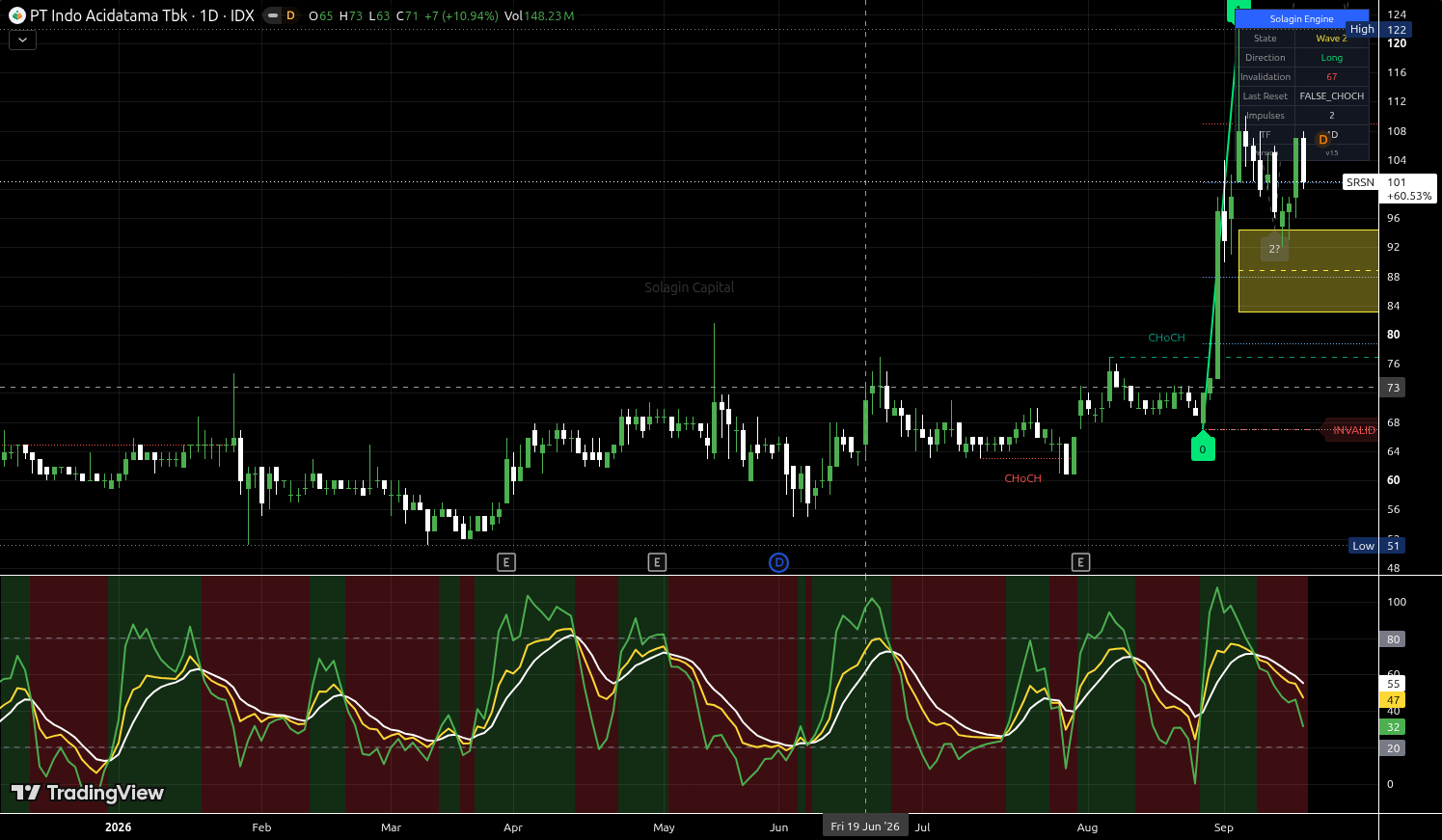This screenshot has height=840, width=1442.
Task: Click the Mar label on the time axis
Action: click(x=391, y=827)
